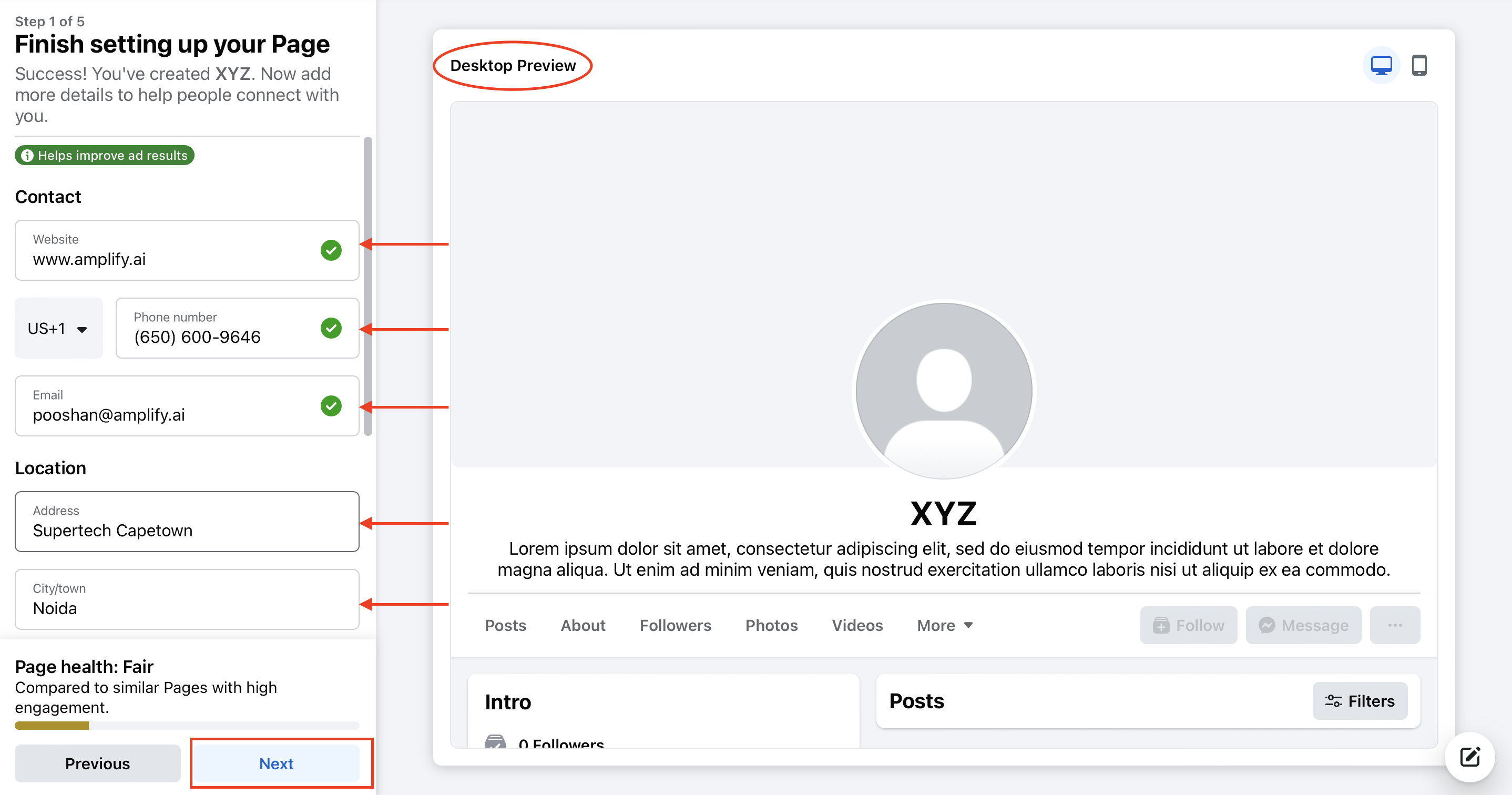Switch to mobile preview icon
Screen dimensions: 1512x795
(1419, 65)
